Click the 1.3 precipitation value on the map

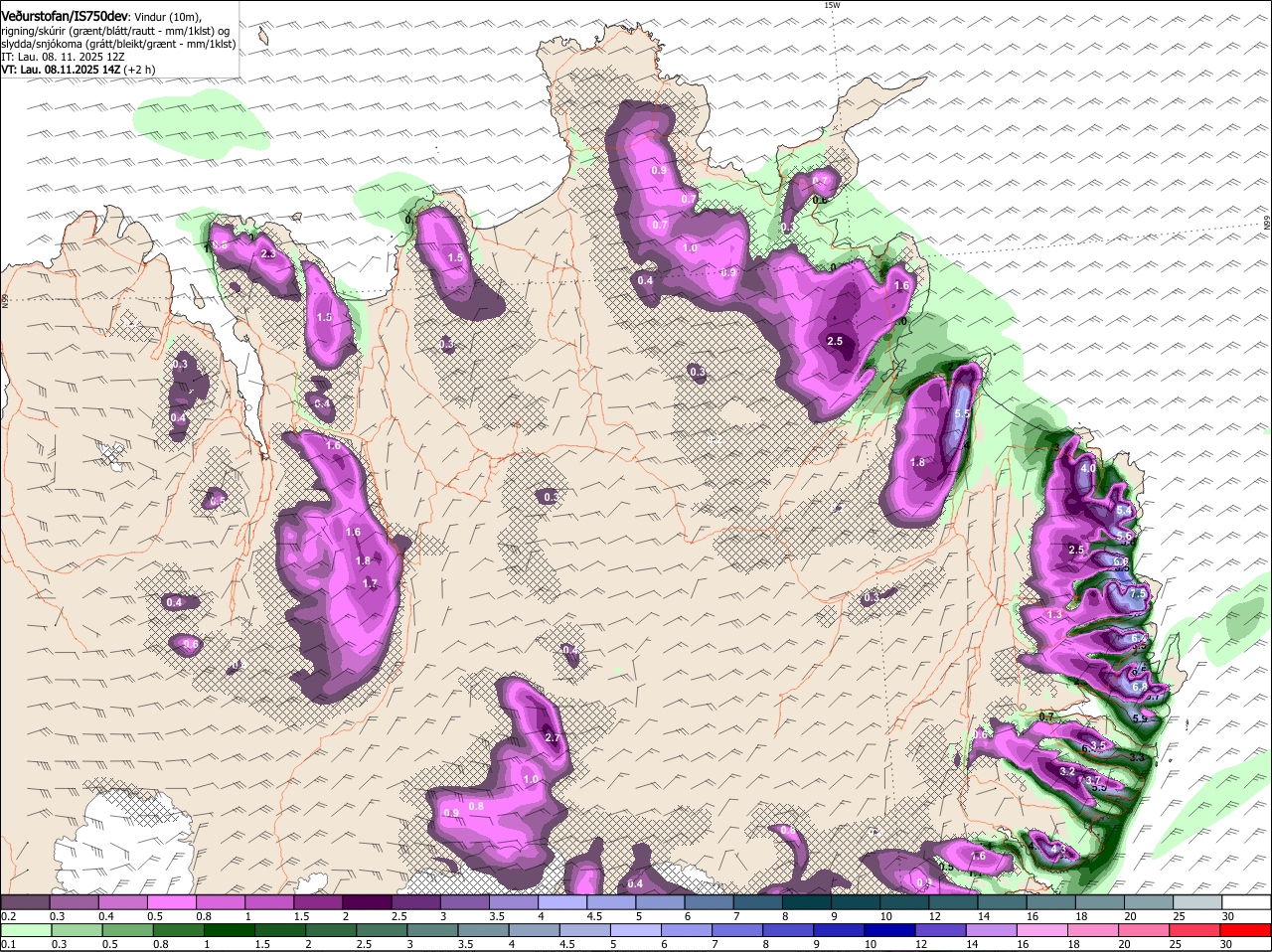(x=1054, y=615)
